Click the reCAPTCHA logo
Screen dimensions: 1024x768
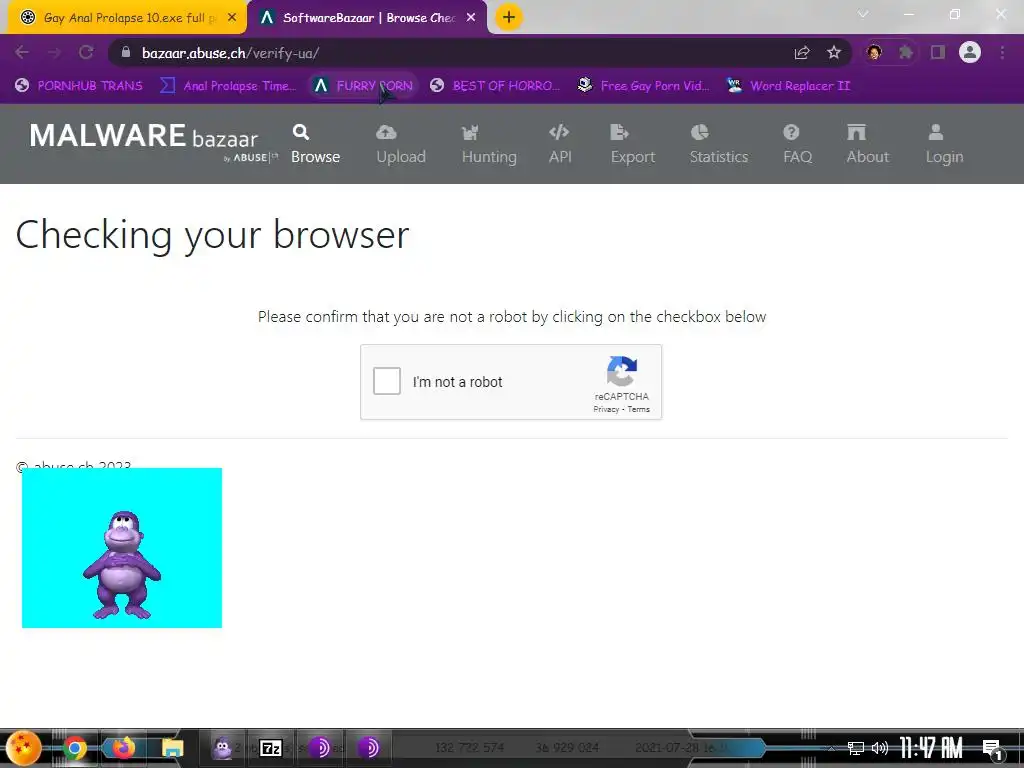(x=622, y=371)
